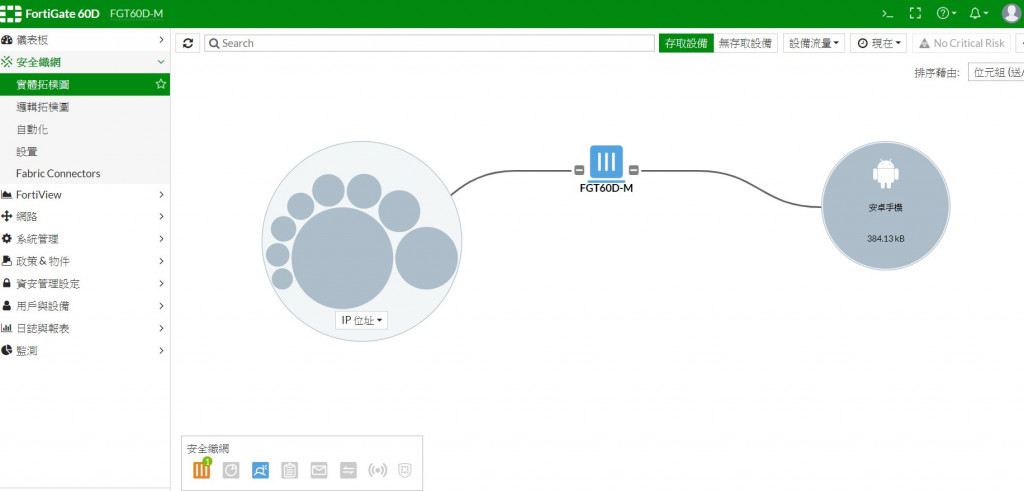The image size is (1024, 491).
Task: Click the clipboard legend icon
Action: (x=290, y=470)
